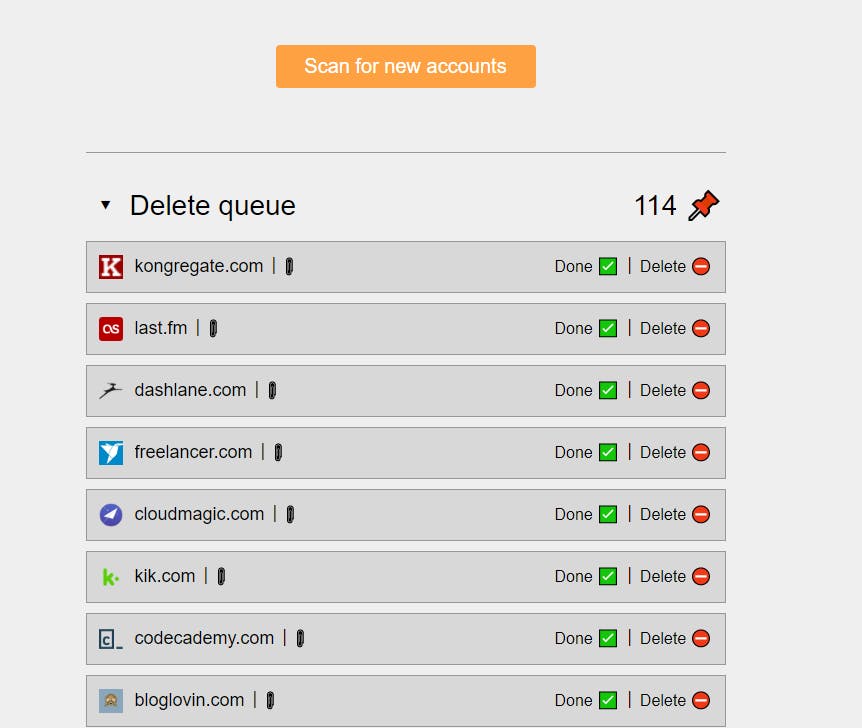The height and width of the screenshot is (728, 862).
Task: Click the 114 queue counter
Action: (x=654, y=205)
